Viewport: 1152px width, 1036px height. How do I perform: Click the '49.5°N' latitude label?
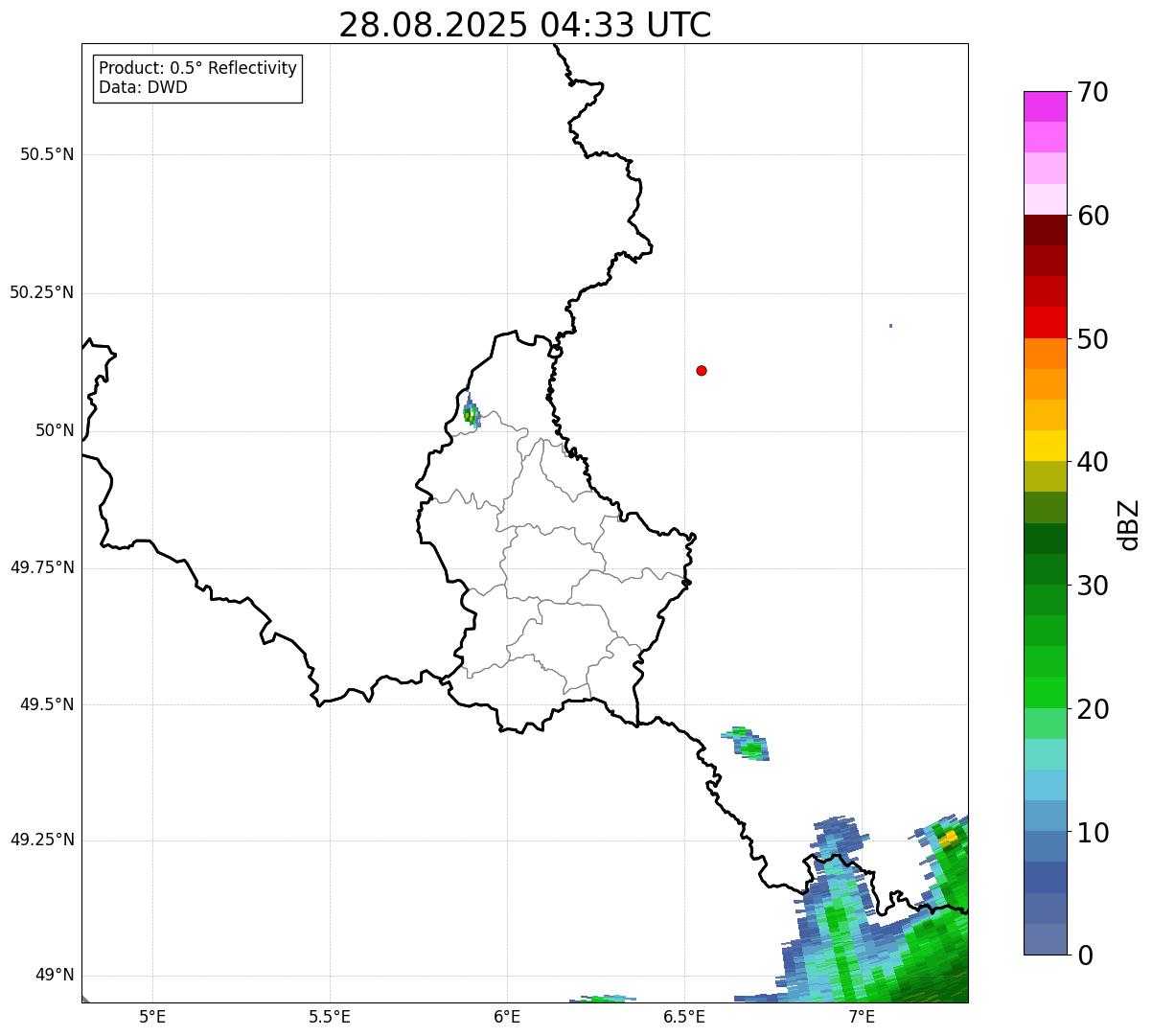pos(47,704)
